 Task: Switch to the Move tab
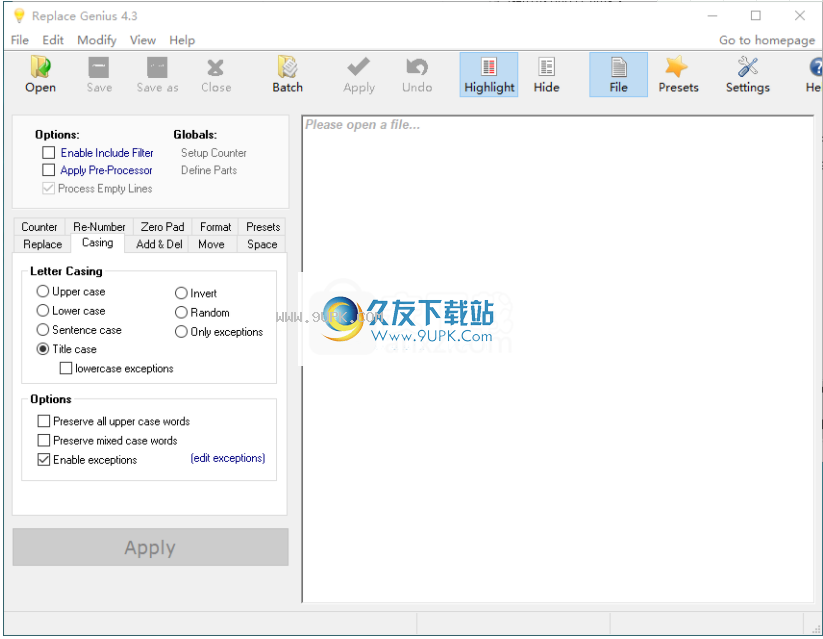coord(211,244)
